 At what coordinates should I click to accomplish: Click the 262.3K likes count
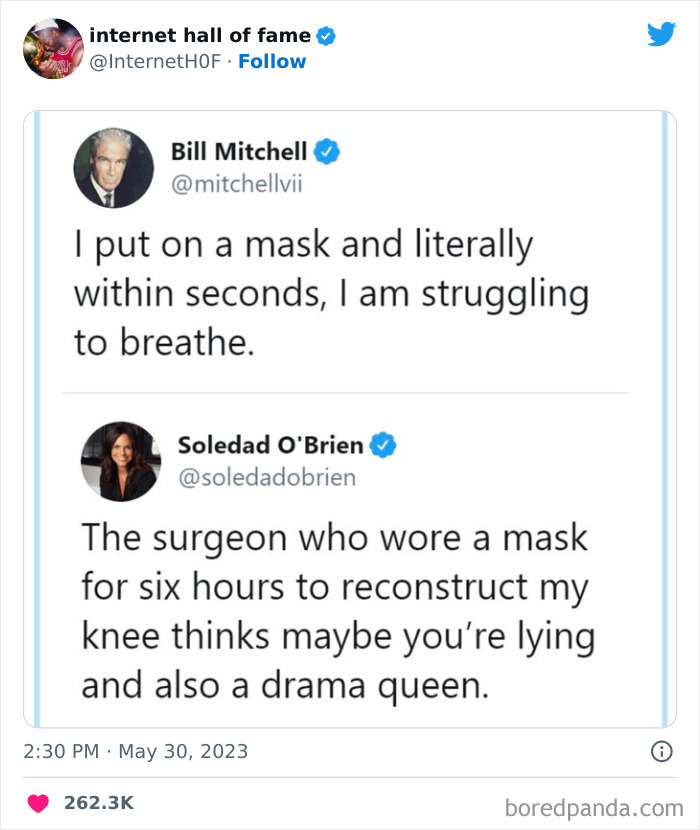click(98, 803)
